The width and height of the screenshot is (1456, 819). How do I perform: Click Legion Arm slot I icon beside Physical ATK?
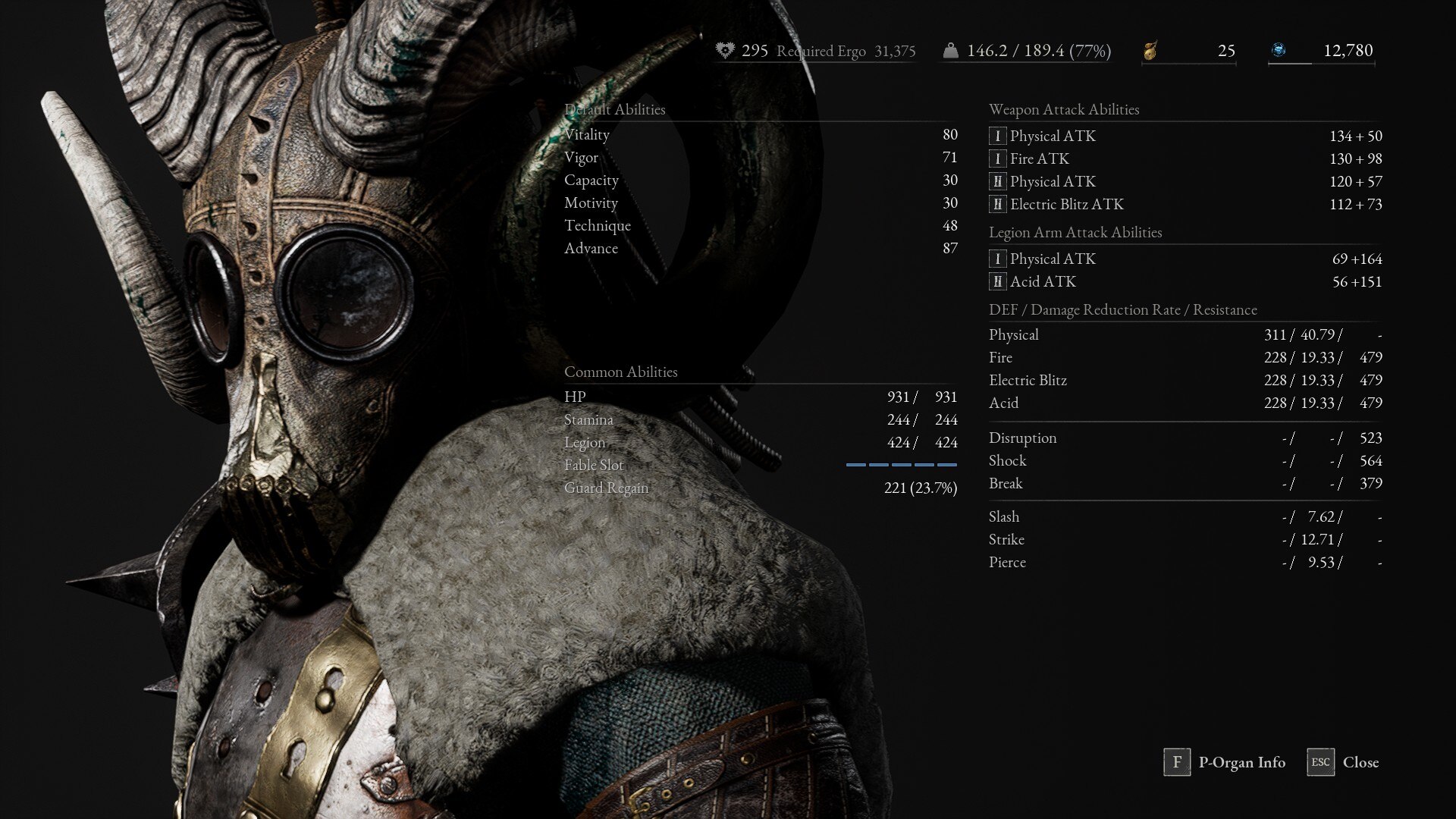coord(997,259)
